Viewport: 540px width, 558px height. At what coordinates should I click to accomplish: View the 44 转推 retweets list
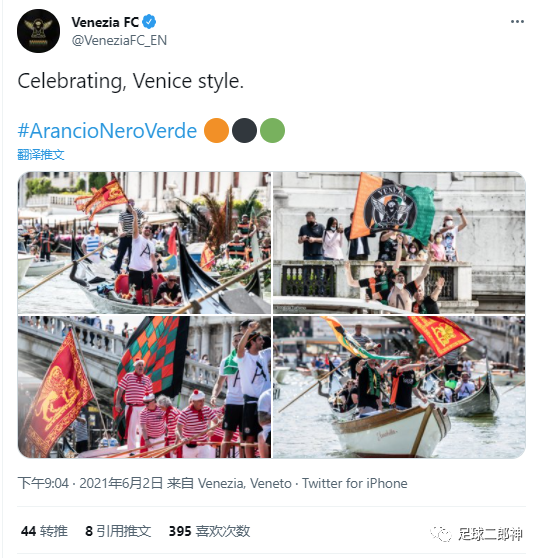pyautogui.click(x=44, y=531)
